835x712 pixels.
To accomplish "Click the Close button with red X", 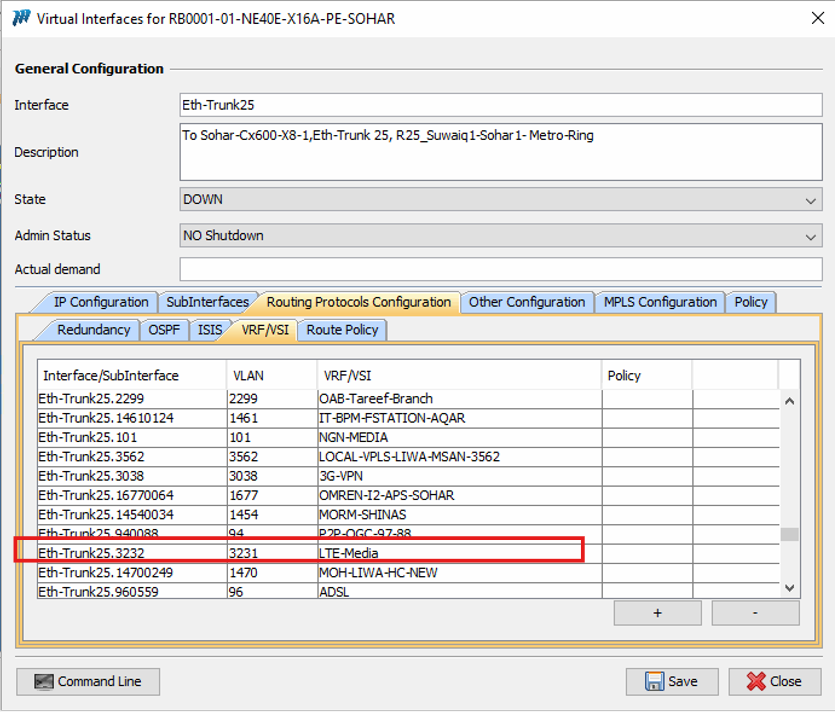I will pyautogui.click(x=773, y=681).
